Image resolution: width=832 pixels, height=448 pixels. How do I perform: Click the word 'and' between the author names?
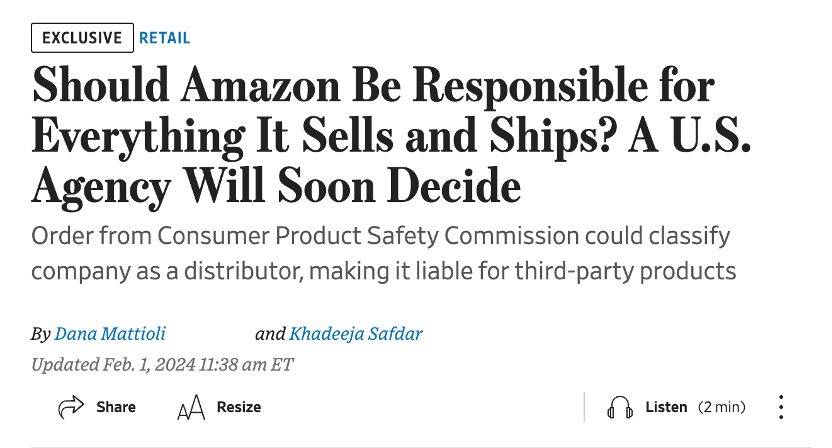click(x=270, y=333)
